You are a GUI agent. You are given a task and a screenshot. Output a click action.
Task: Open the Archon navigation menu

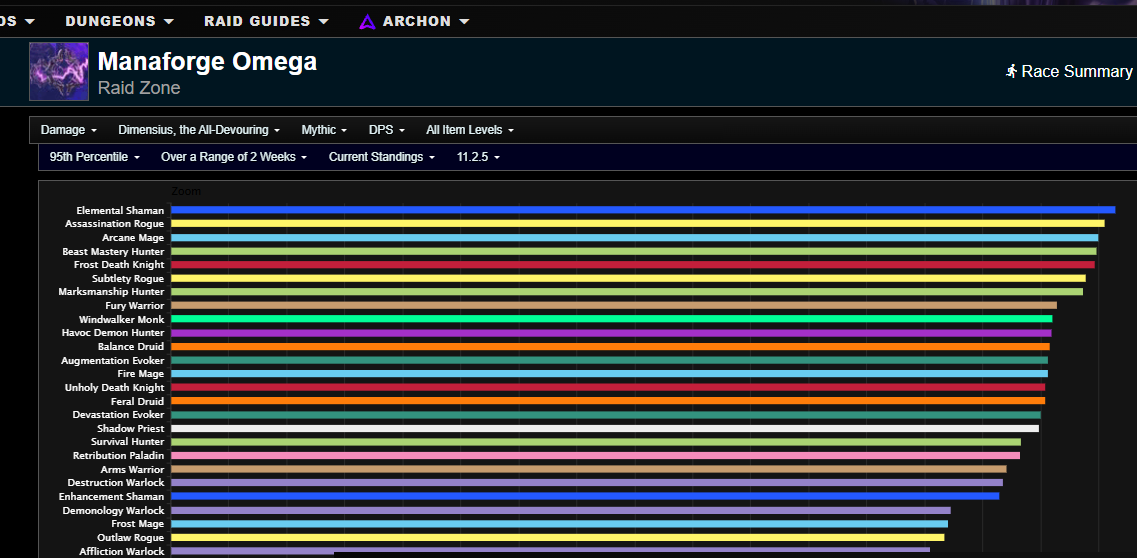click(414, 21)
